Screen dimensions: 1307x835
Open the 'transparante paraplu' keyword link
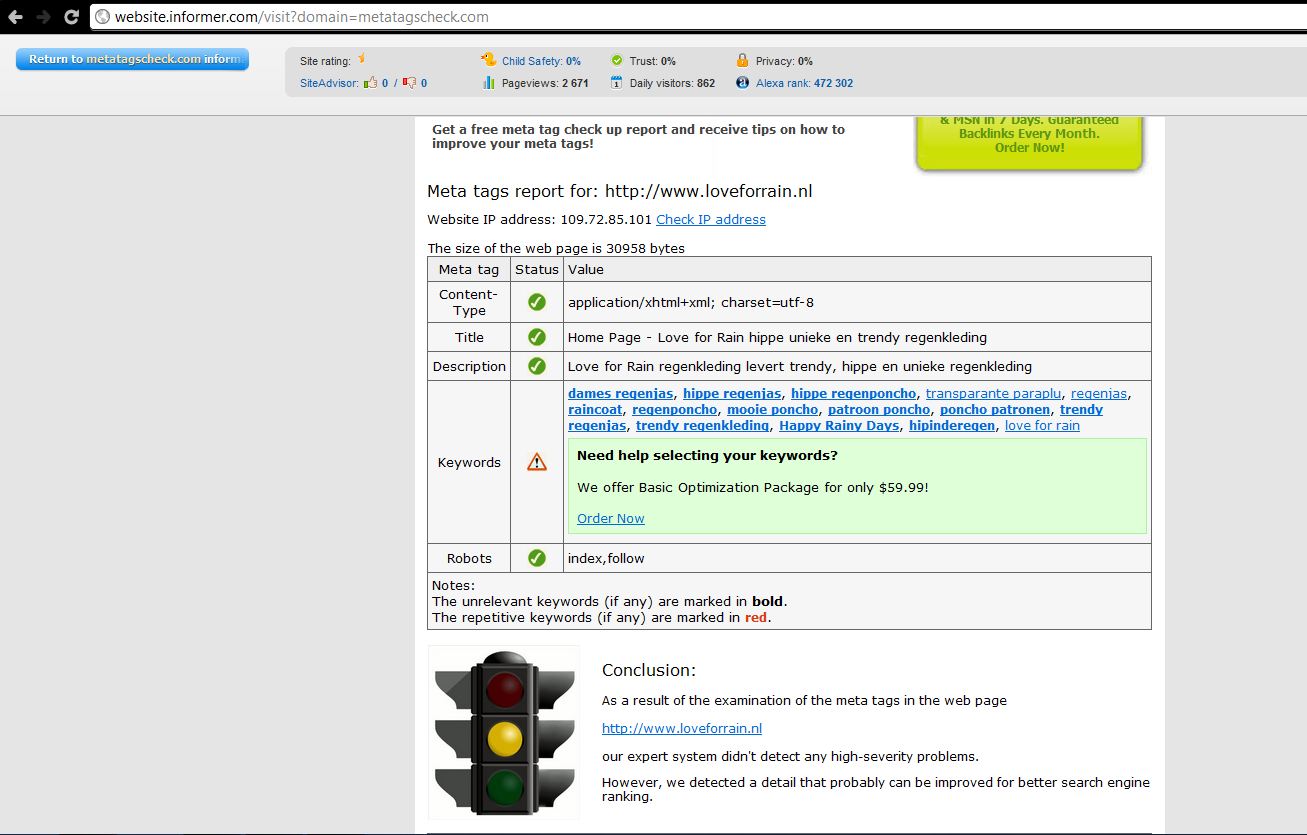click(994, 394)
